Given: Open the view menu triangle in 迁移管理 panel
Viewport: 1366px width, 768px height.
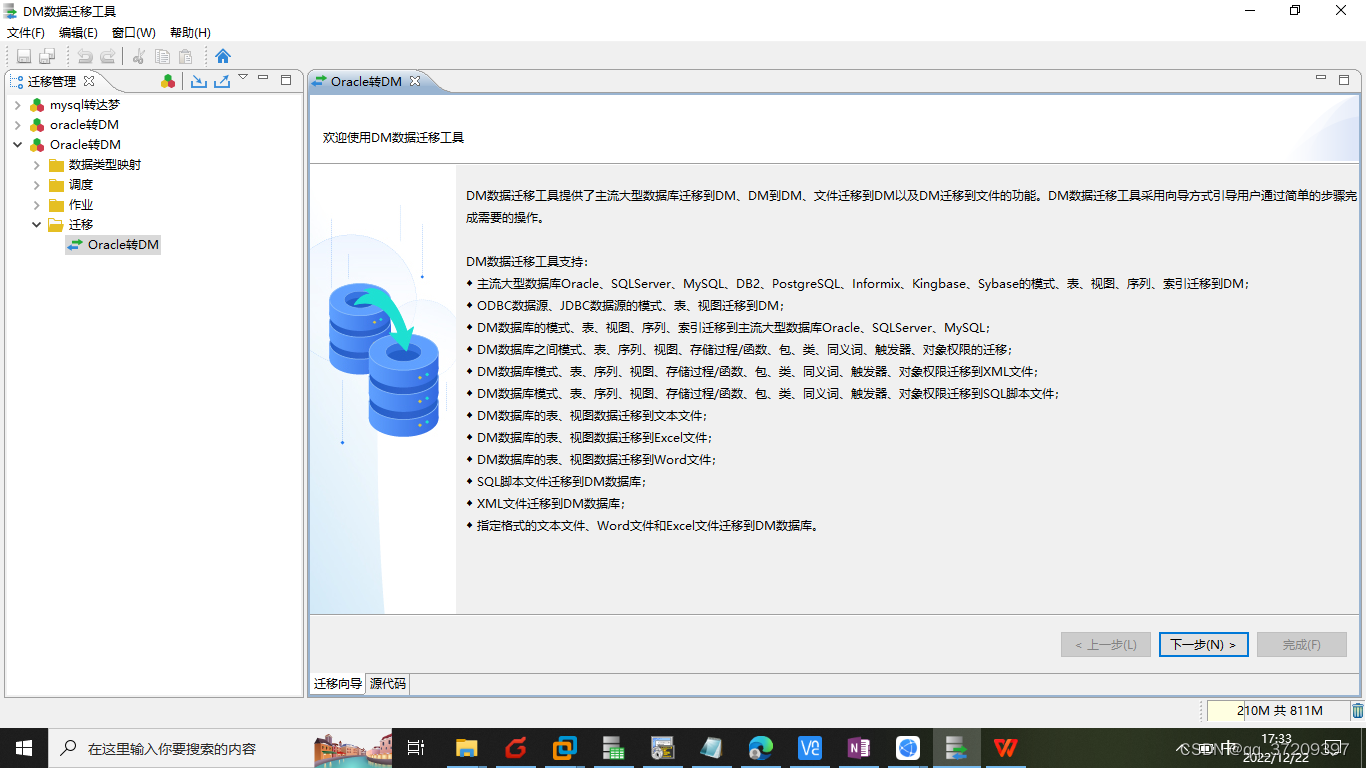Looking at the screenshot, I should 243,78.
